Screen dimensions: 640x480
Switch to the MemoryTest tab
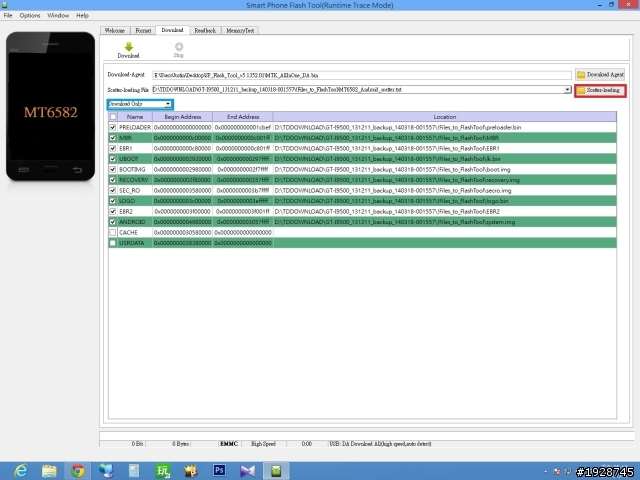(x=240, y=31)
